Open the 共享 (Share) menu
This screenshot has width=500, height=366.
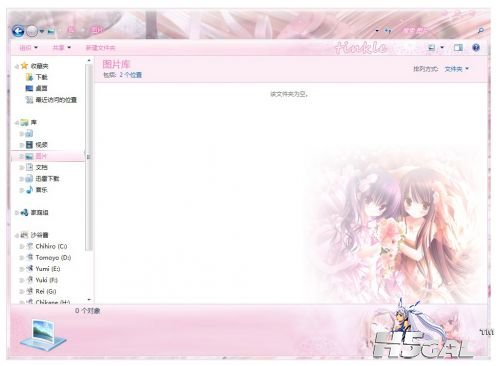(x=62, y=48)
